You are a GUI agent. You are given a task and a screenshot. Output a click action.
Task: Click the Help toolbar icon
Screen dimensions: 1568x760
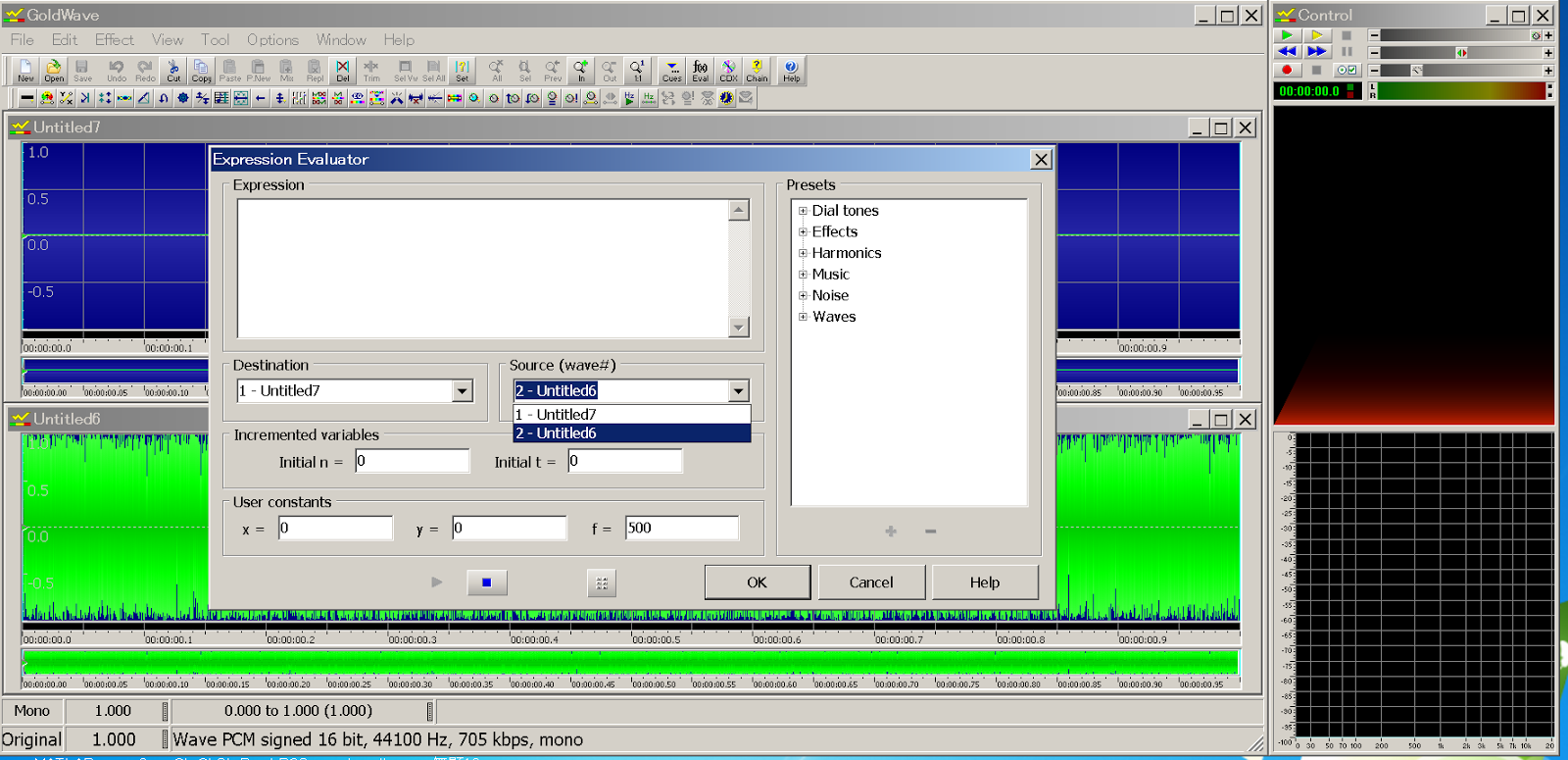(791, 71)
